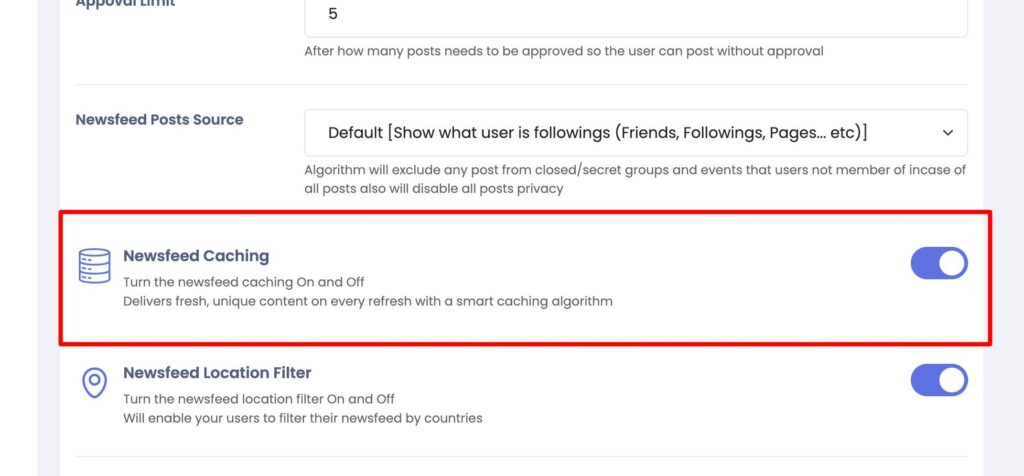The height and width of the screenshot is (476, 1024).
Task: Click 'Turn the newsfeed caching On and Off' text
Action: 250,282
